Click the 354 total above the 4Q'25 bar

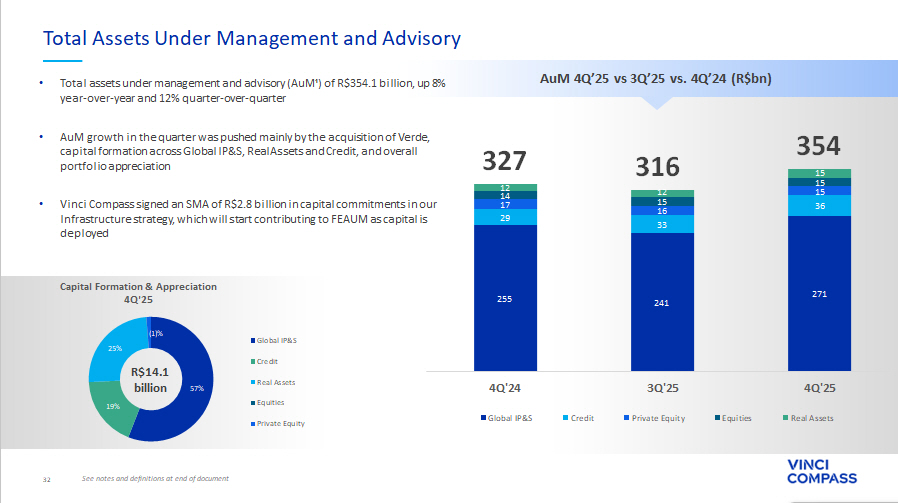[819, 146]
